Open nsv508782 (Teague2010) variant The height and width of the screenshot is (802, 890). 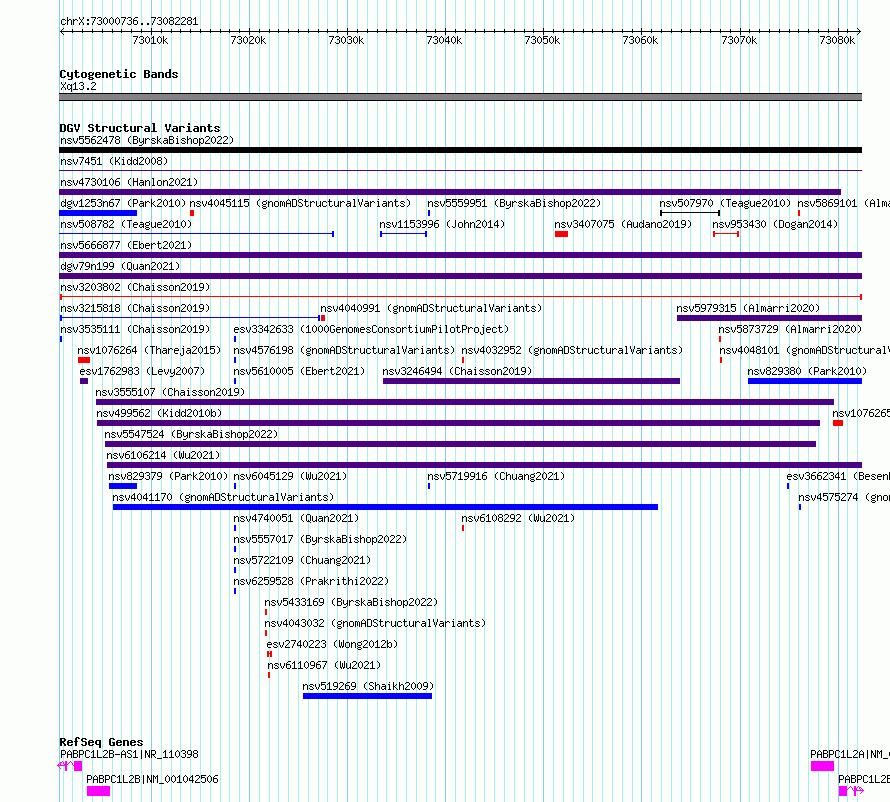pos(126,224)
